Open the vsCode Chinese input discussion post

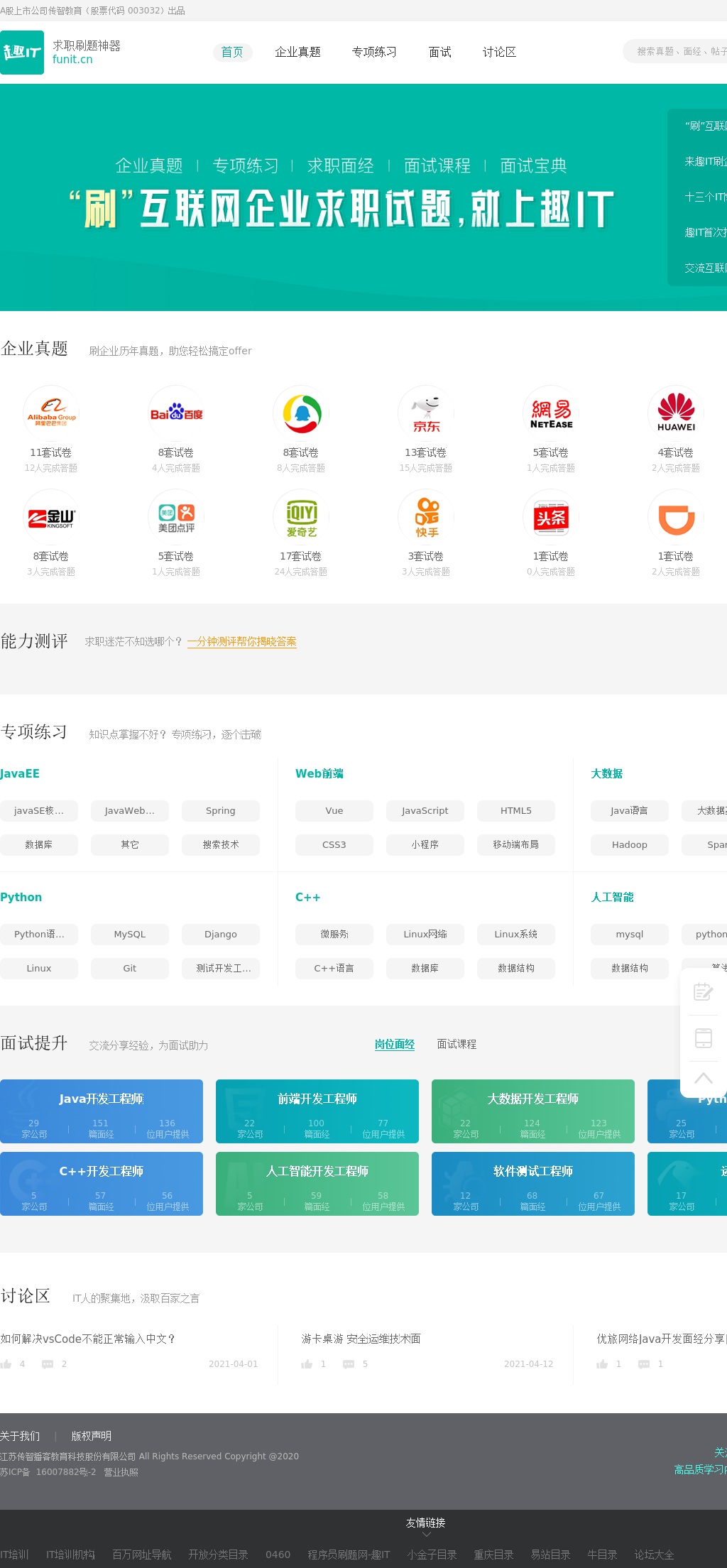pos(88,1339)
